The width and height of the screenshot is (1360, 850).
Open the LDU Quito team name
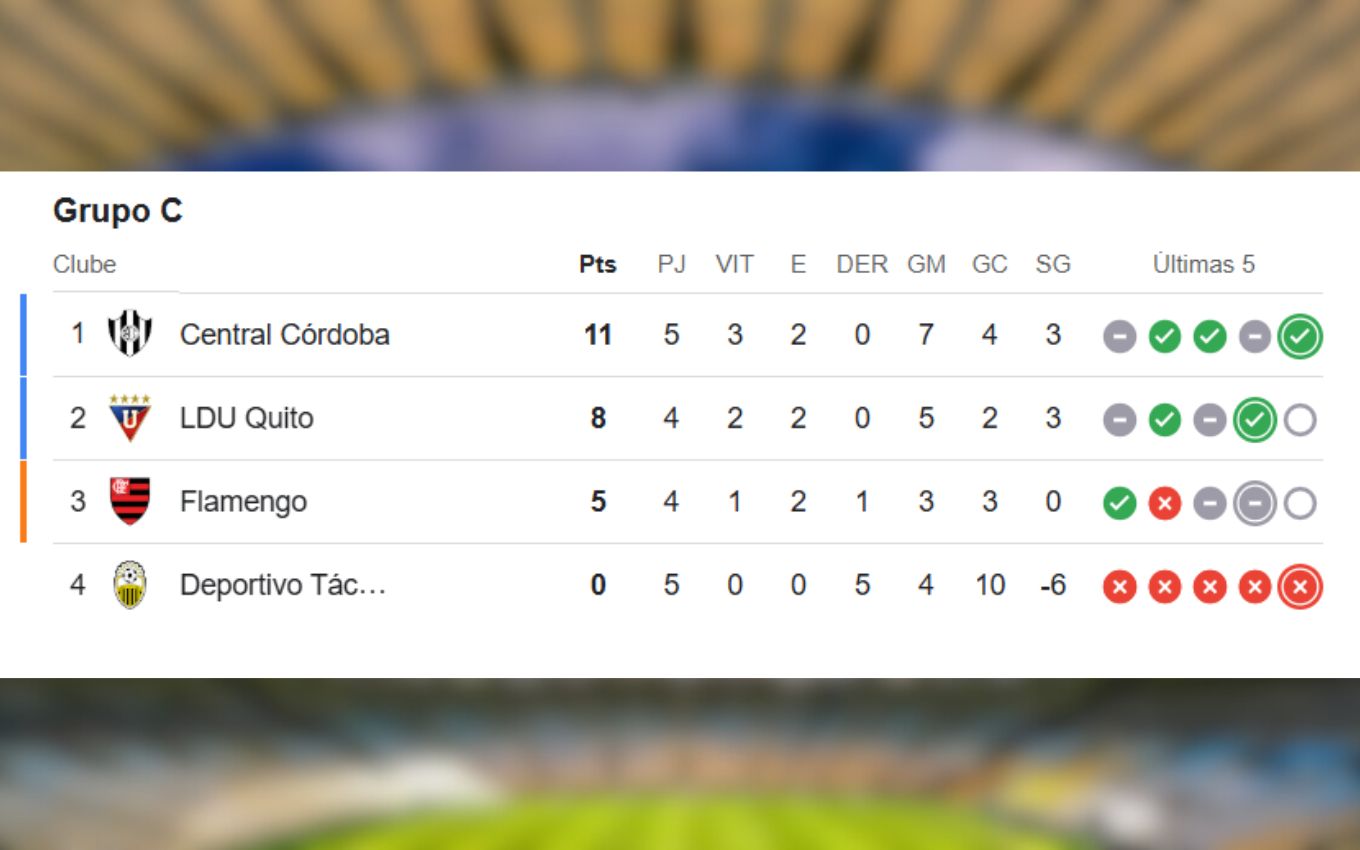point(246,418)
